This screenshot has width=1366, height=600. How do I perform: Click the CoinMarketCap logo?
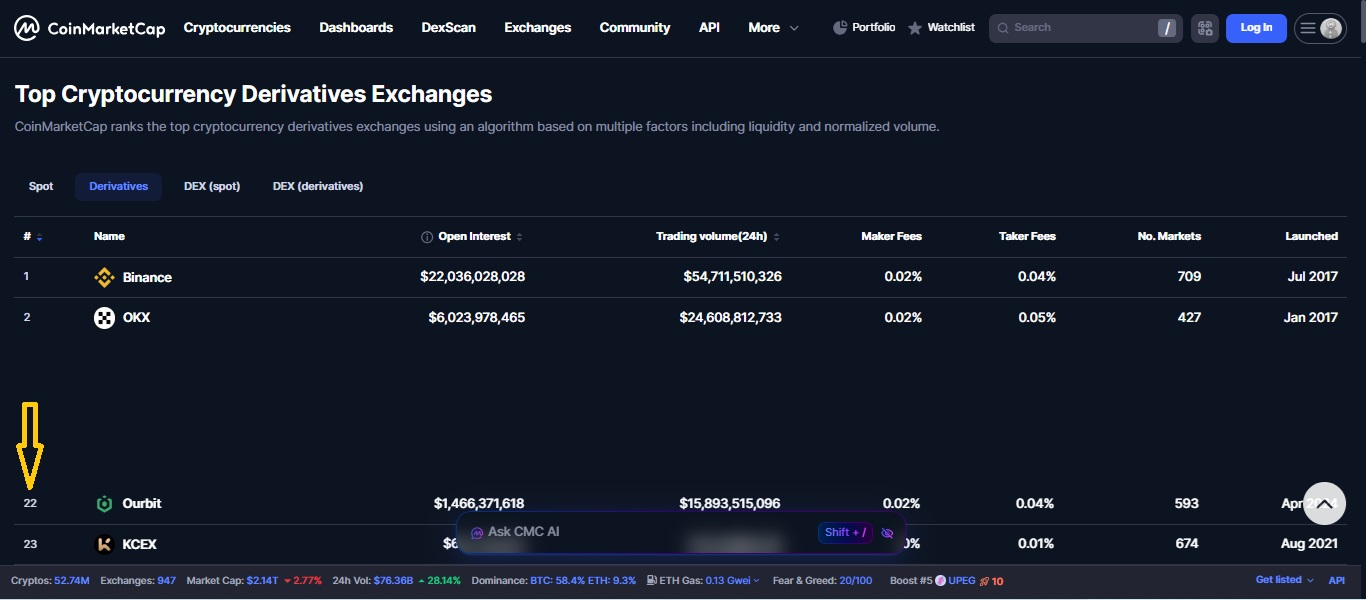click(x=89, y=28)
